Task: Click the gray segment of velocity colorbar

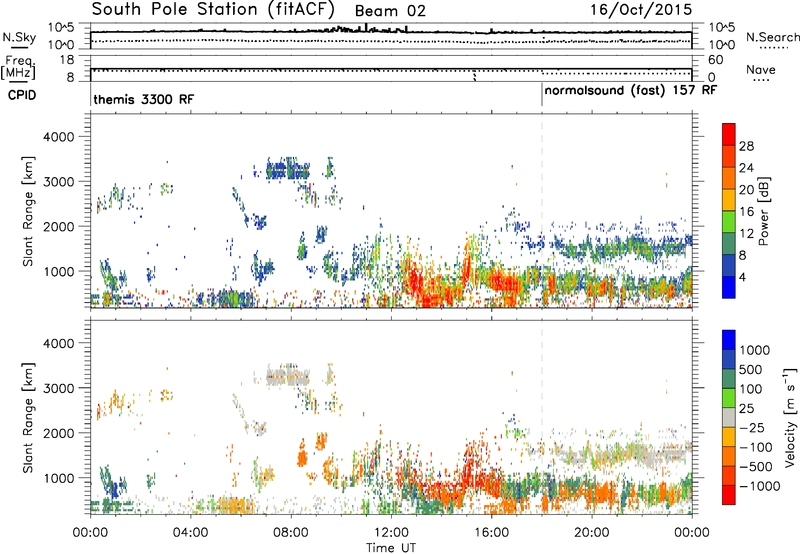Action: pos(729,418)
